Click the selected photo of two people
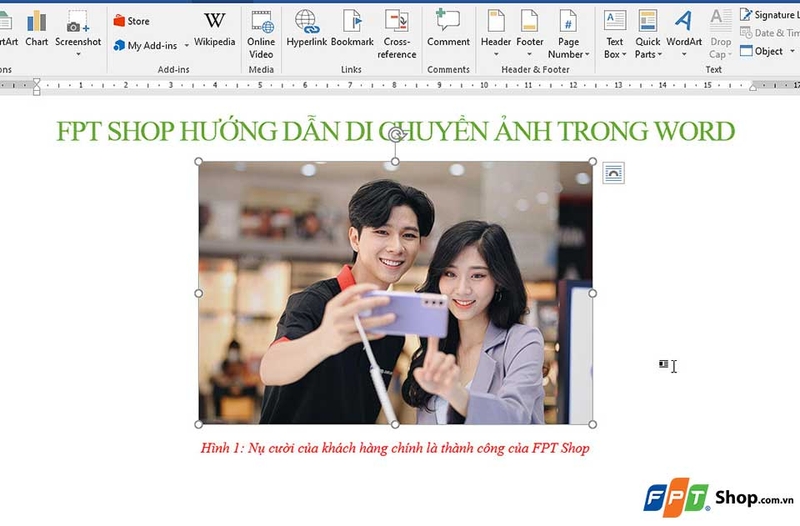This screenshot has width=800, height=526. click(395, 293)
